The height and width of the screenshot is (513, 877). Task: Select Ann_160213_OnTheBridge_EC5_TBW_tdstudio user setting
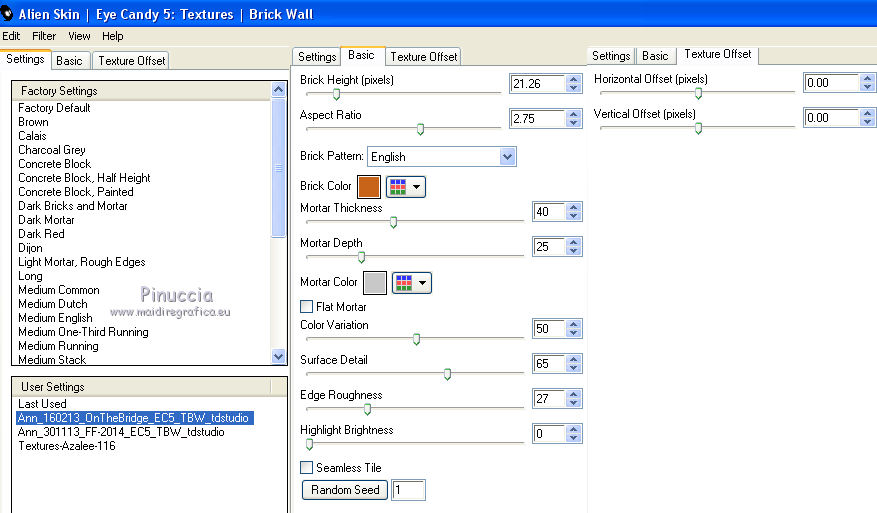tap(135, 418)
